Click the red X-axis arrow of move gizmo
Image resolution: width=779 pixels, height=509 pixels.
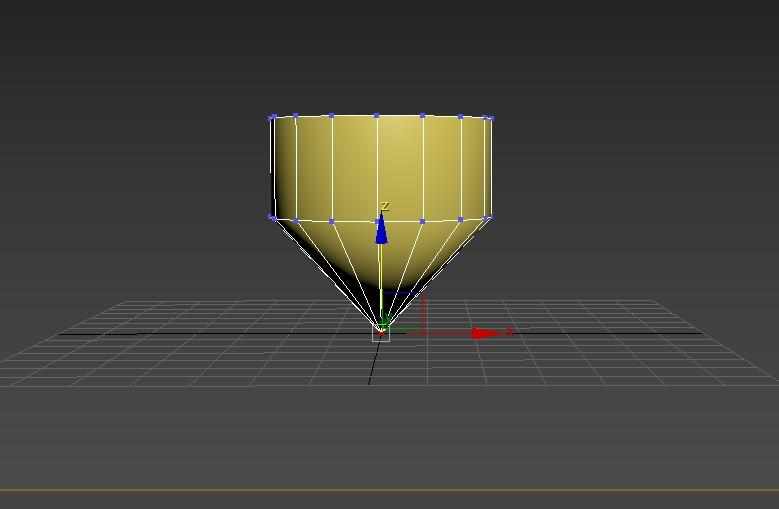[x=484, y=332]
